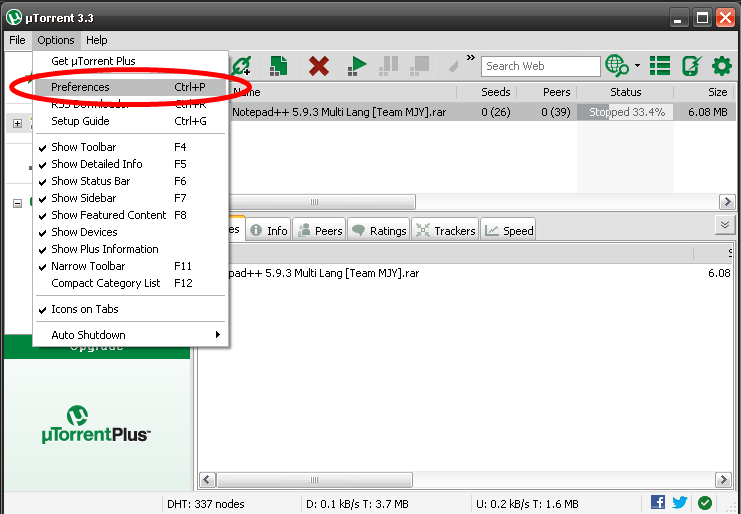This screenshot has height=514, width=741.
Task: Click the Add Torrent from URL link icon
Action: [x=241, y=66]
